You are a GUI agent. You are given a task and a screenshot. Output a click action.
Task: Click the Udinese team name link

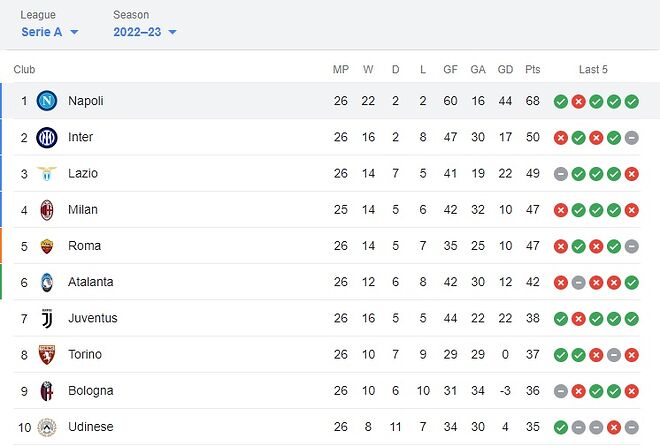[x=91, y=427]
